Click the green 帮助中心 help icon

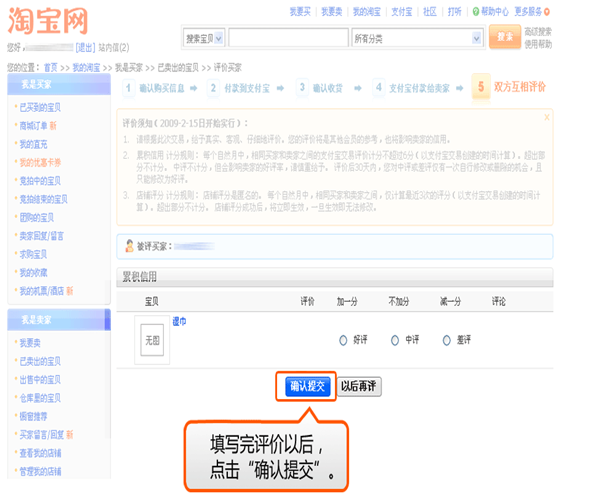476,12
